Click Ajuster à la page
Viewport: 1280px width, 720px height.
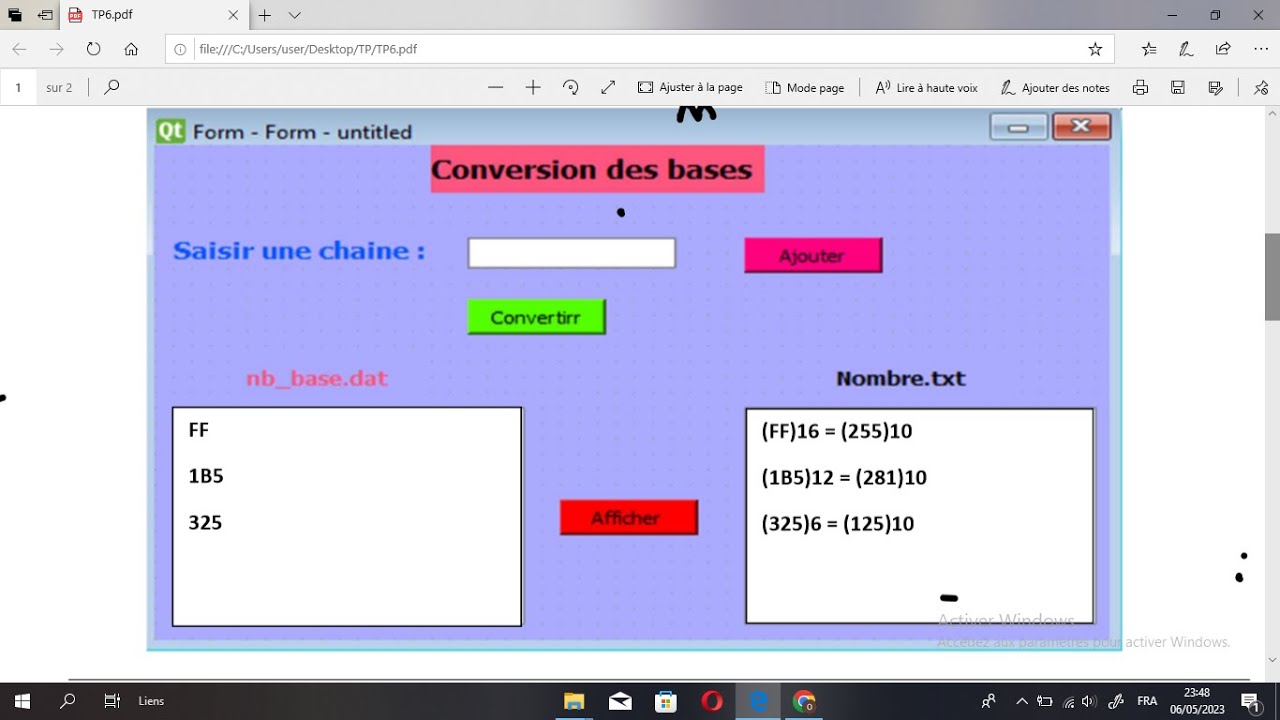click(x=690, y=87)
